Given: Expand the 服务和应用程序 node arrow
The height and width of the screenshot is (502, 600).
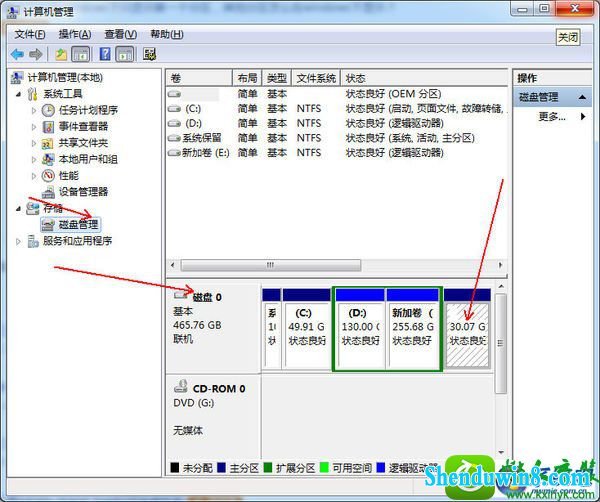Looking at the screenshot, I should click(x=18, y=241).
